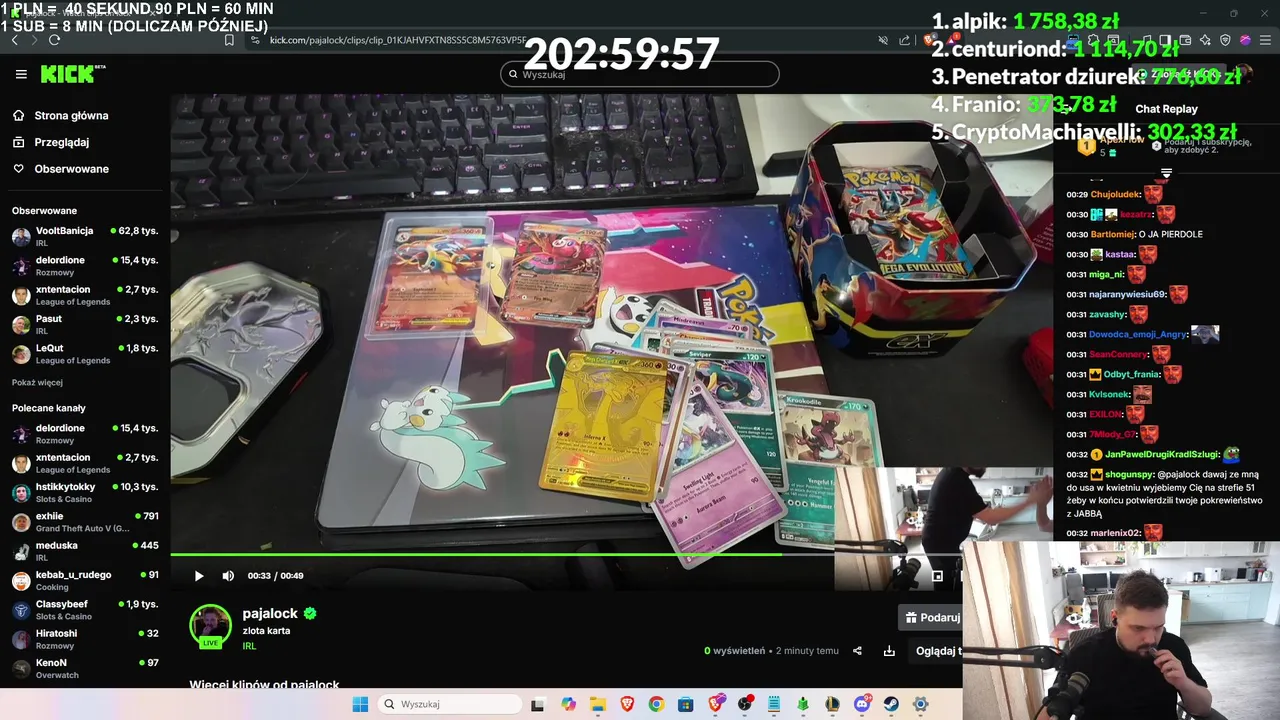Go to Strona główna
Screen dimensions: 1280x720
pyautogui.click(x=71, y=116)
